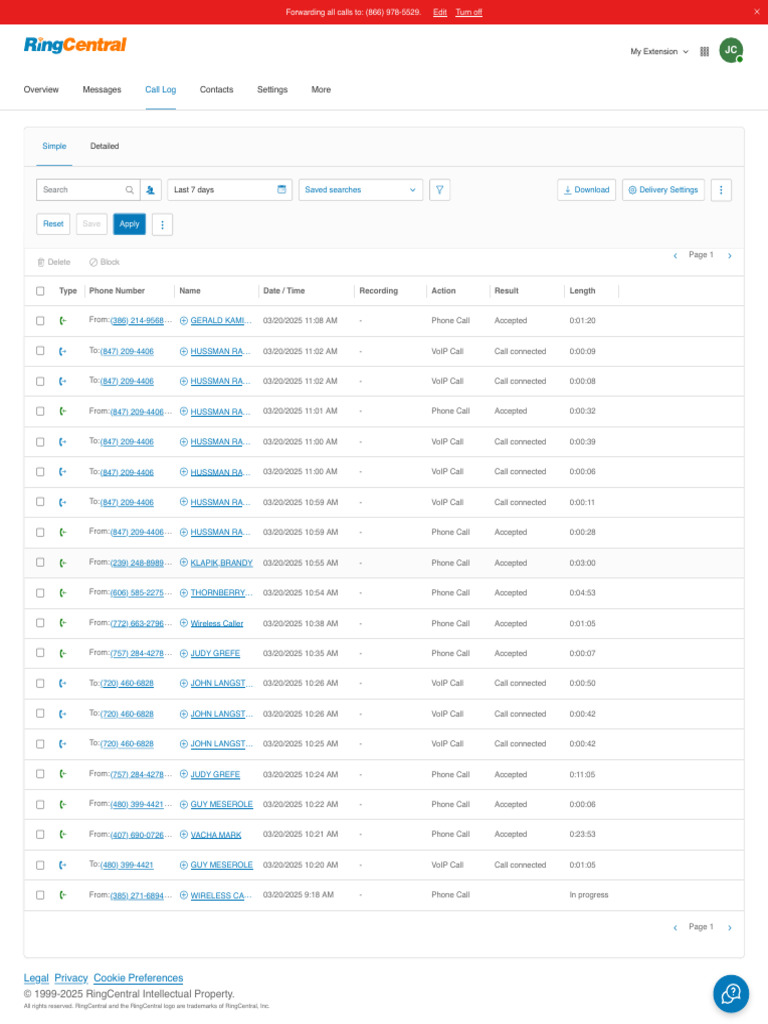The height and width of the screenshot is (1024, 768).
Task: Open the JC profile avatar
Action: tap(731, 50)
